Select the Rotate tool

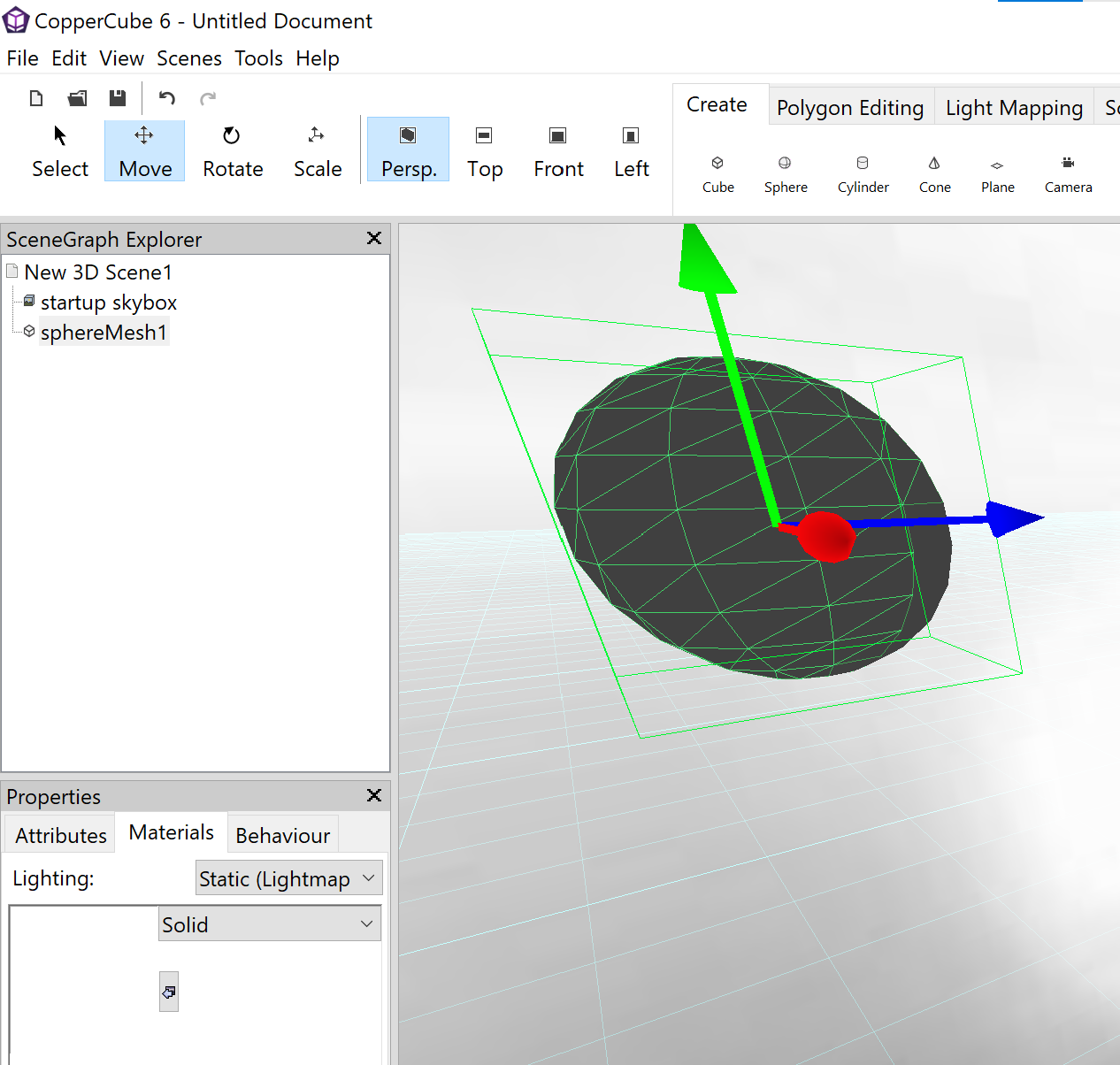(x=233, y=151)
